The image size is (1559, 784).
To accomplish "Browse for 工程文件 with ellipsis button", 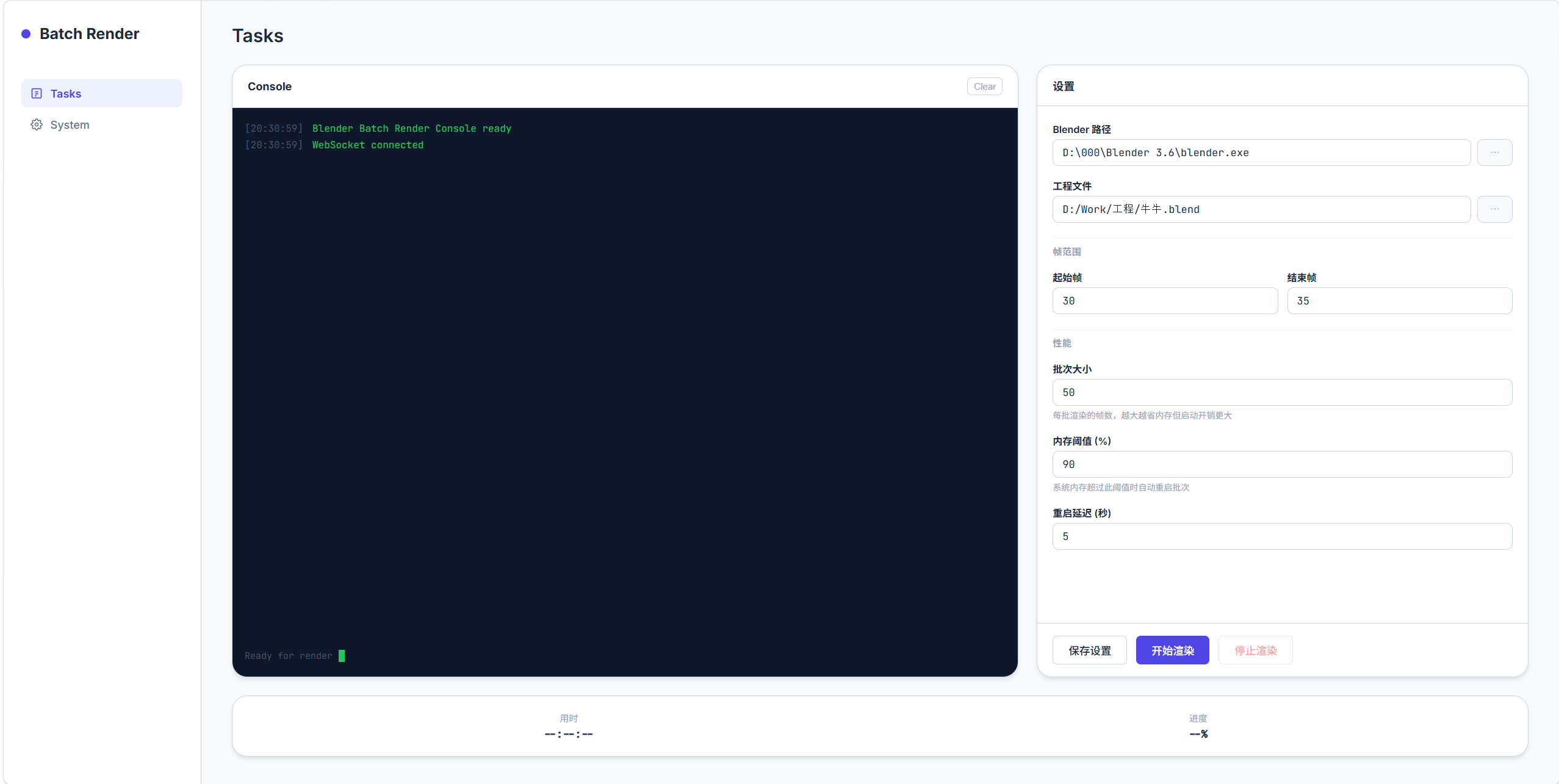I will [x=1494, y=209].
